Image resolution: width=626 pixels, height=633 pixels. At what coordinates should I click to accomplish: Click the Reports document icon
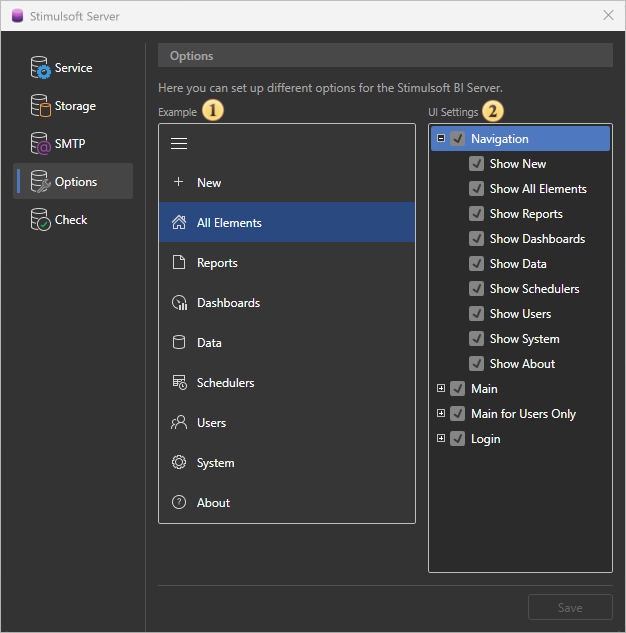[179, 263]
